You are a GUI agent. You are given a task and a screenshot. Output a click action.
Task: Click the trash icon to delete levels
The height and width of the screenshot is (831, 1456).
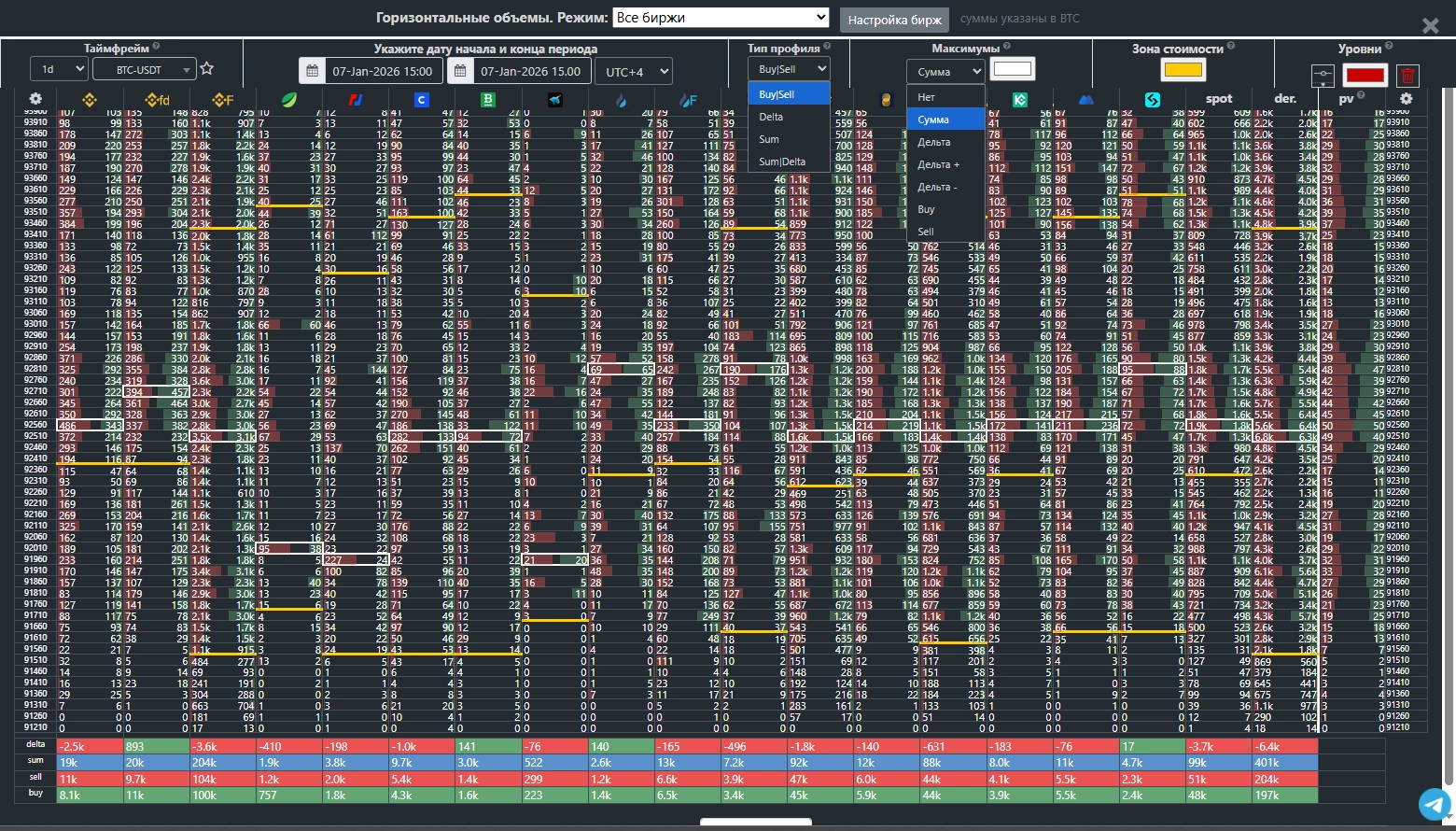[1408, 75]
